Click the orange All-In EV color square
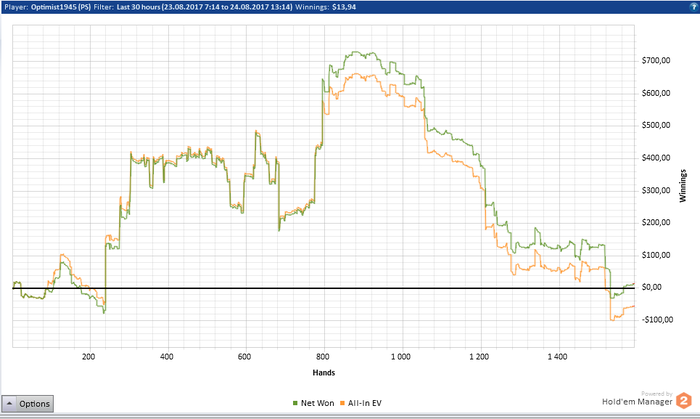This screenshot has width=700, height=419. pyautogui.click(x=342, y=403)
